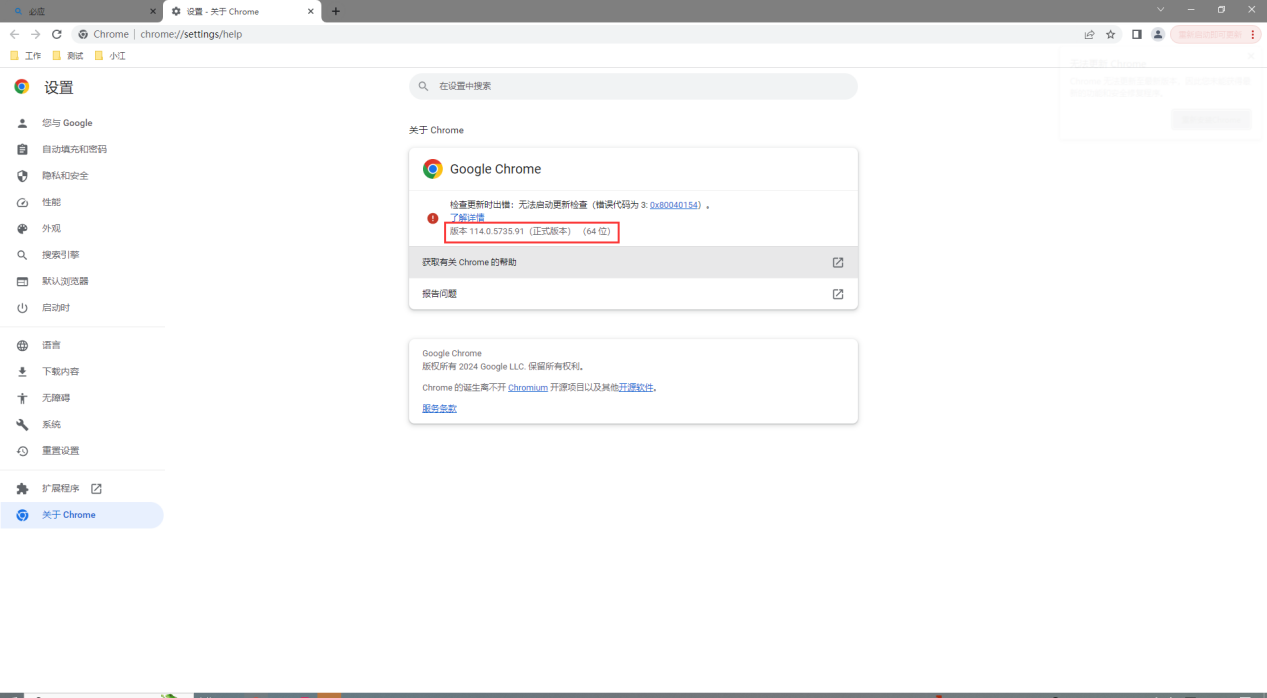The height and width of the screenshot is (698, 1267).
Task: Open 服务条款 terms link
Action: [x=439, y=408]
